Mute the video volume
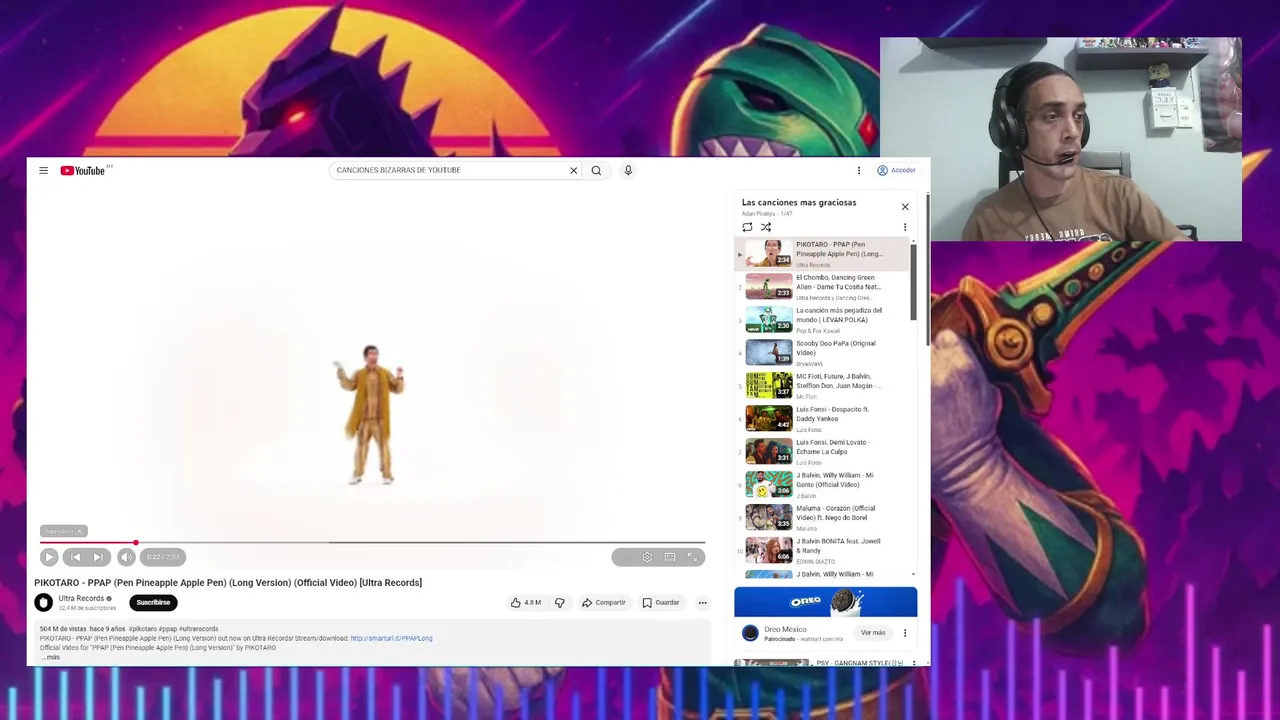1280x720 pixels. click(x=126, y=557)
